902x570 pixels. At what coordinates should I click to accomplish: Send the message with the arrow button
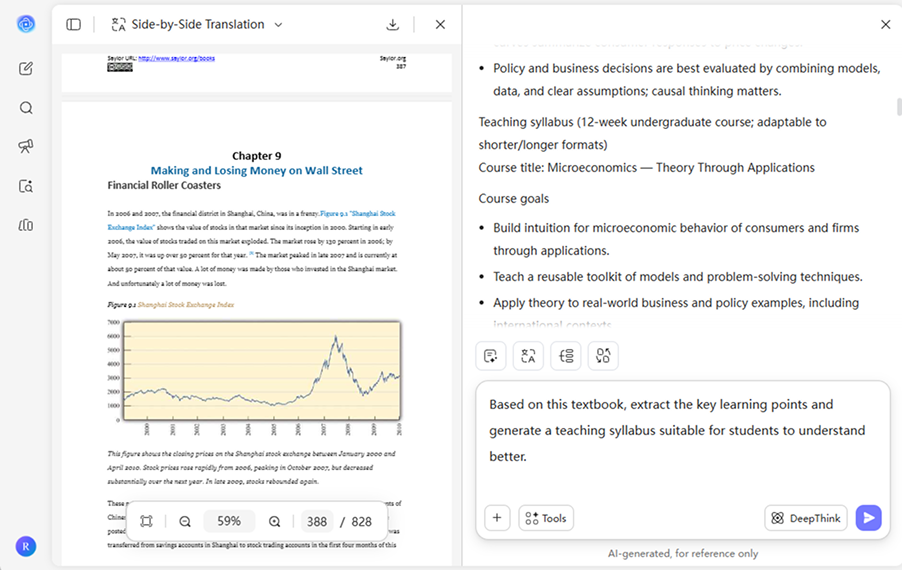point(868,518)
